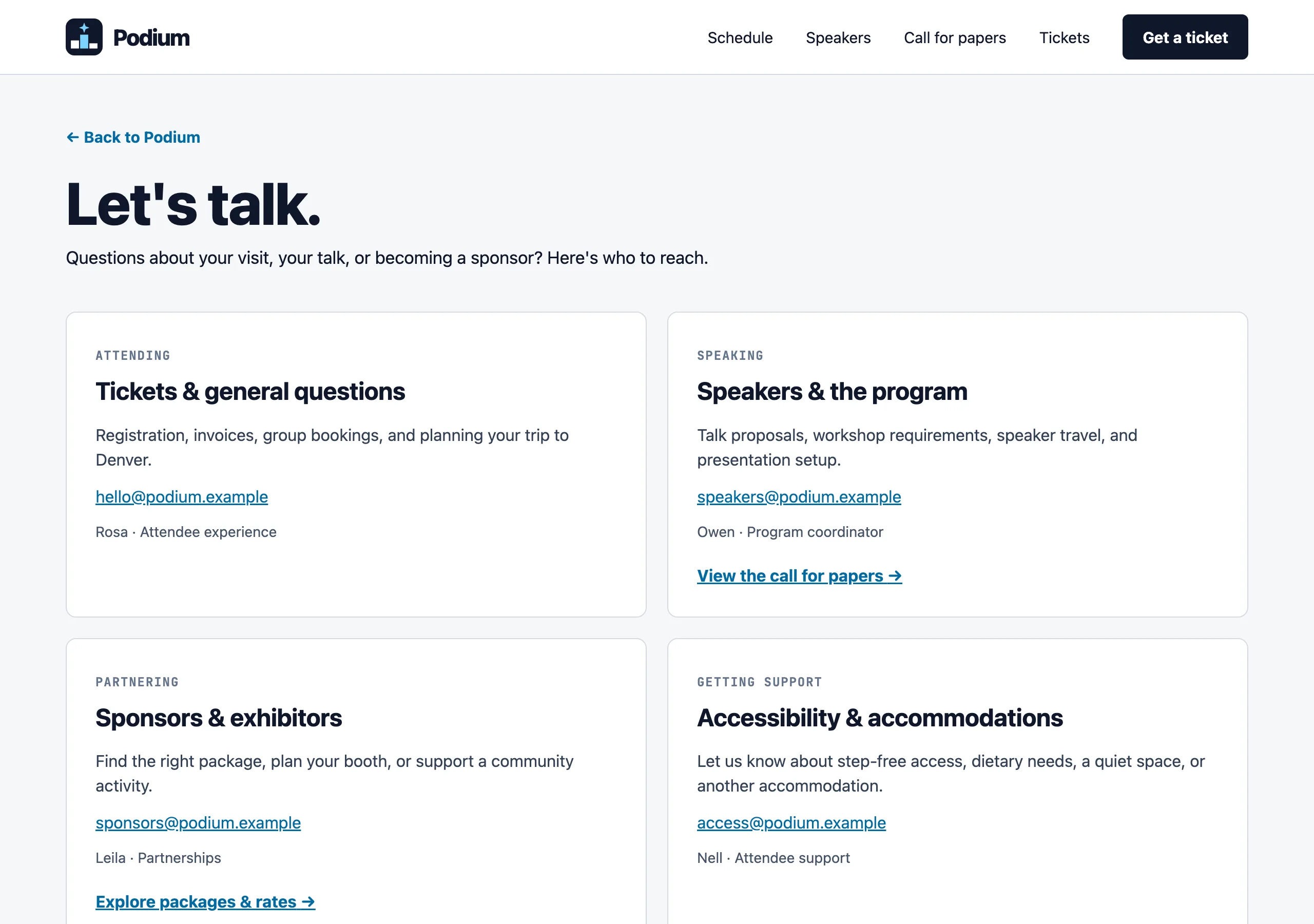Click Nell · Attendee support text
The height and width of the screenshot is (924, 1314).
(x=773, y=858)
